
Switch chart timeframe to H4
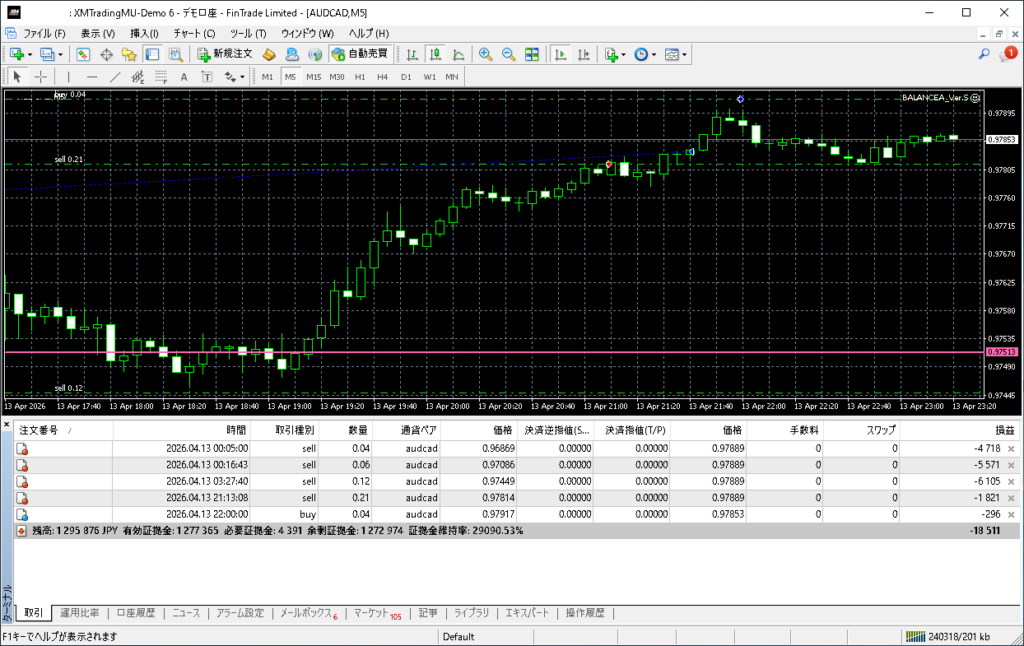coord(382,76)
